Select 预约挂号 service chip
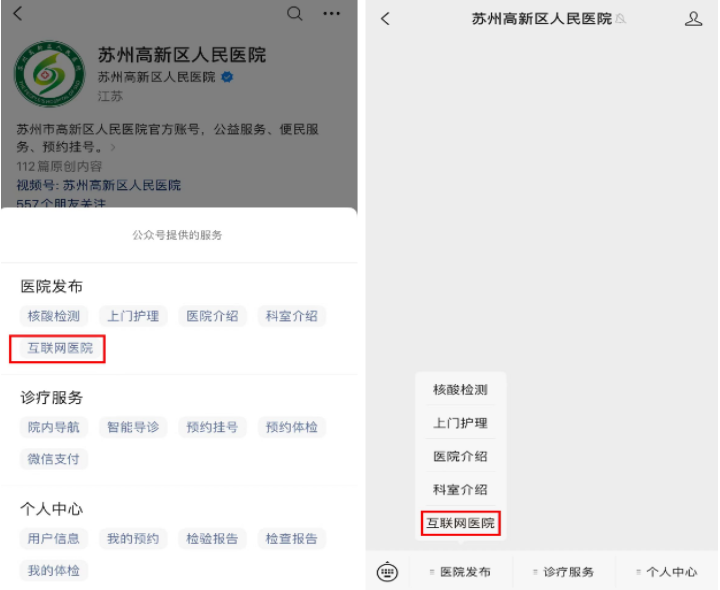 [212, 427]
